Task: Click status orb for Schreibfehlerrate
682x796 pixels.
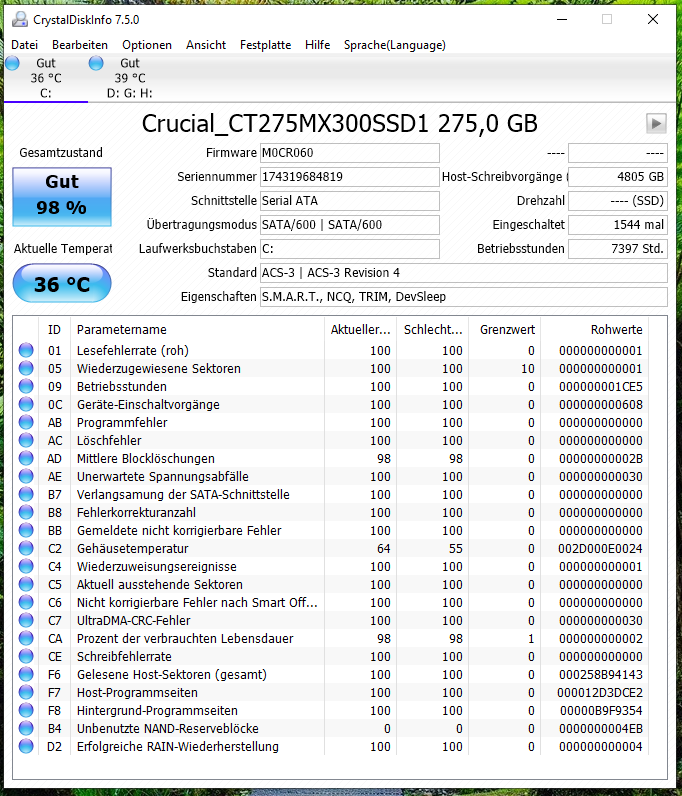Action: click(26, 656)
